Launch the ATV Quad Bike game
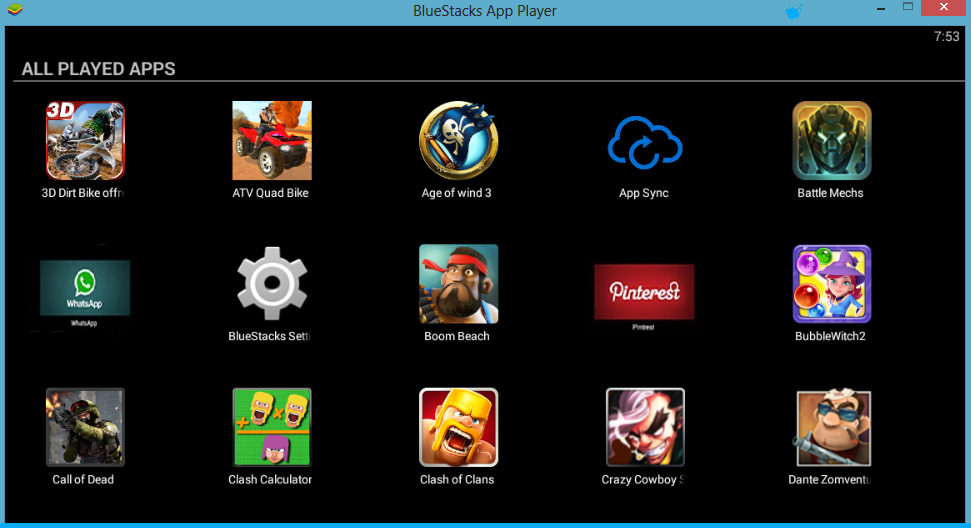This screenshot has height=528, width=971. coord(272,141)
